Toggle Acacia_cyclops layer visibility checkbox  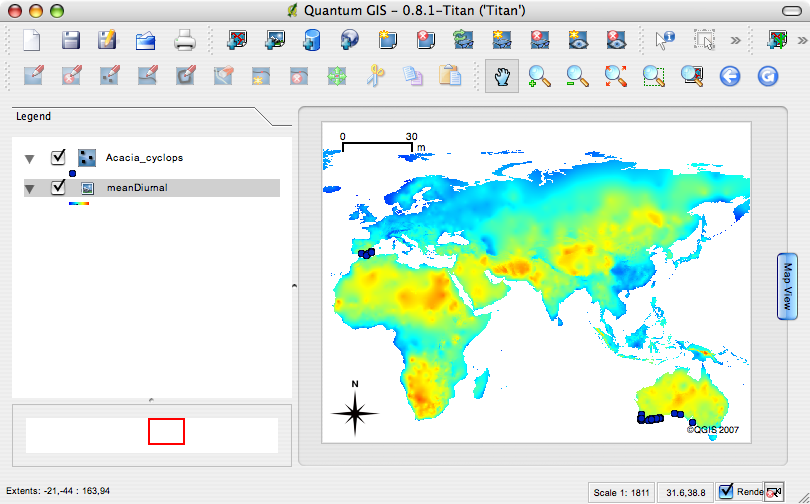(x=58, y=157)
